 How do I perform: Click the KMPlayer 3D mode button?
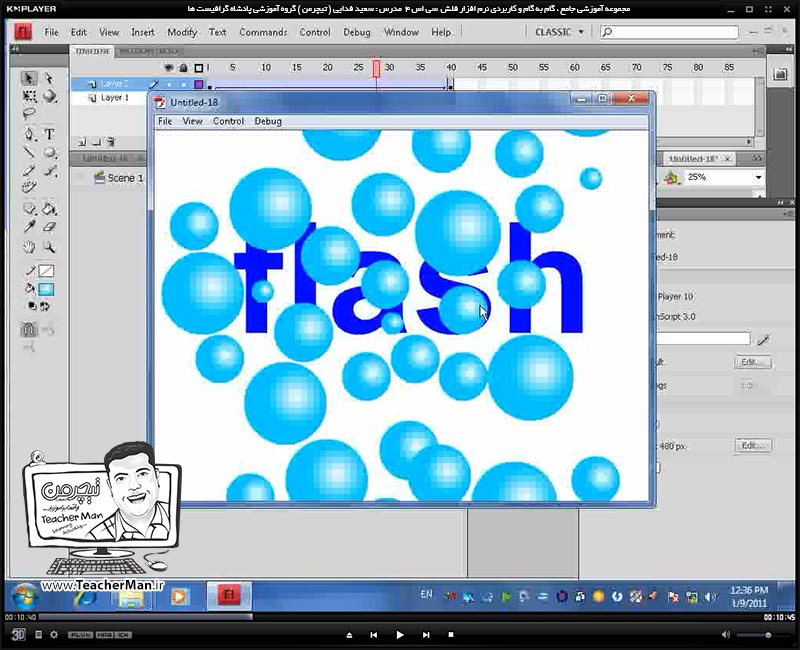pos(18,634)
